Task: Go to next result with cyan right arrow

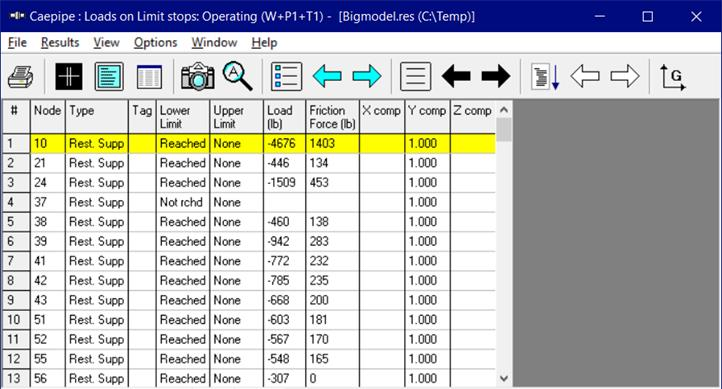Action: [367, 76]
